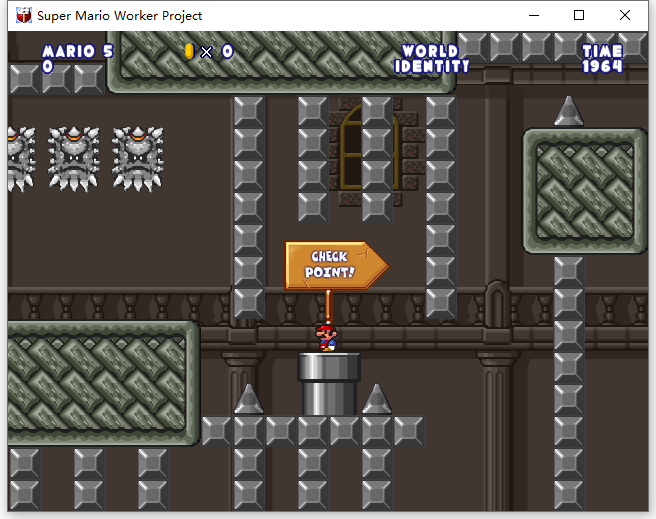Click the middle Thwomp enemy
656x519 pixels.
[x=74, y=159]
